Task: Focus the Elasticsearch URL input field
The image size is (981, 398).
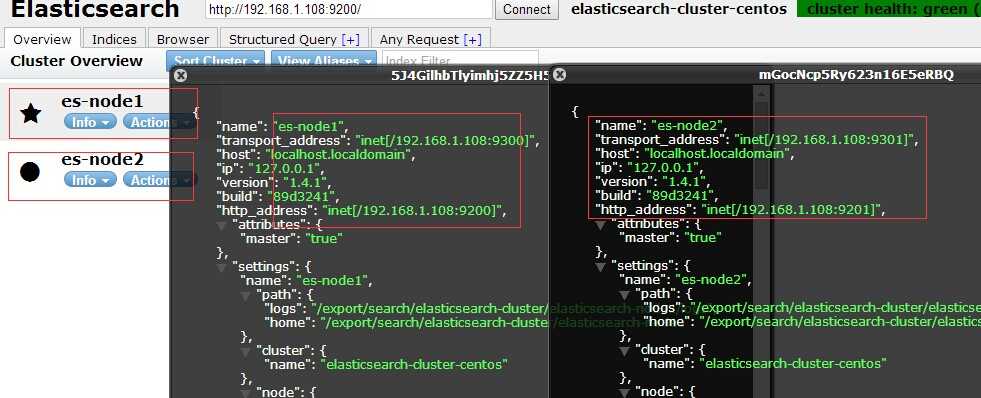Action: coord(348,9)
